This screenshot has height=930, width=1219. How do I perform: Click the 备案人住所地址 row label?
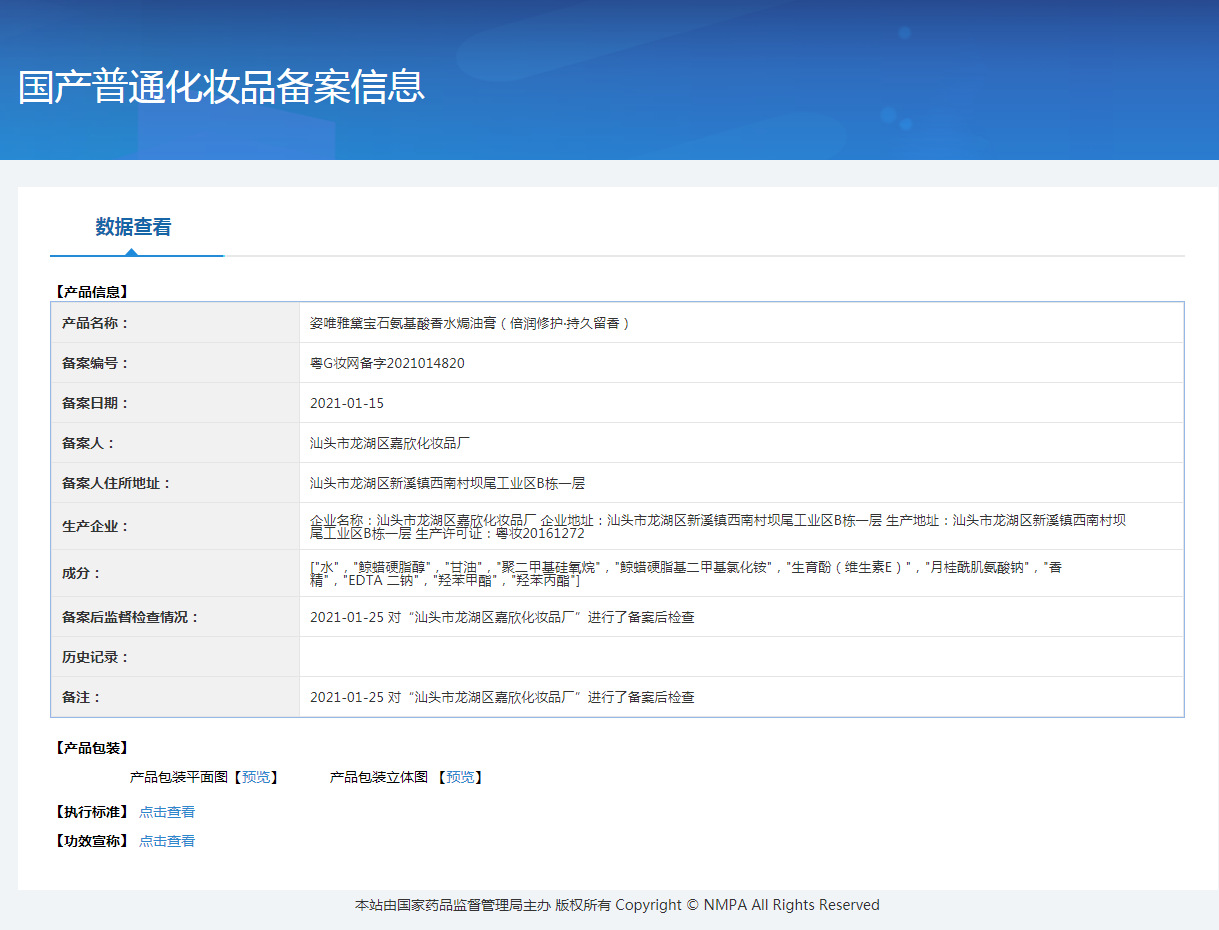click(x=117, y=483)
